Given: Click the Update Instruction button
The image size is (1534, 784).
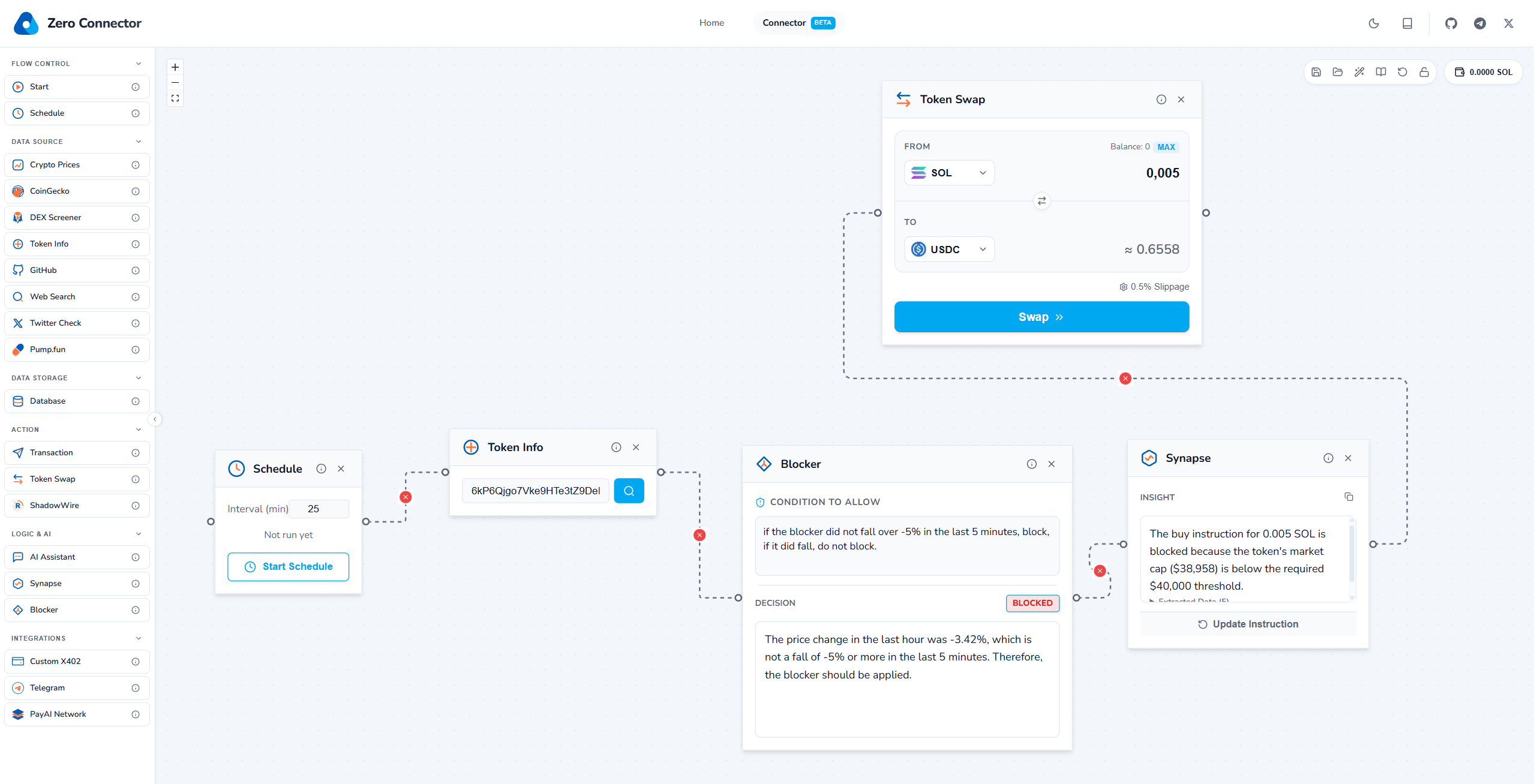Looking at the screenshot, I should click(1248, 624).
